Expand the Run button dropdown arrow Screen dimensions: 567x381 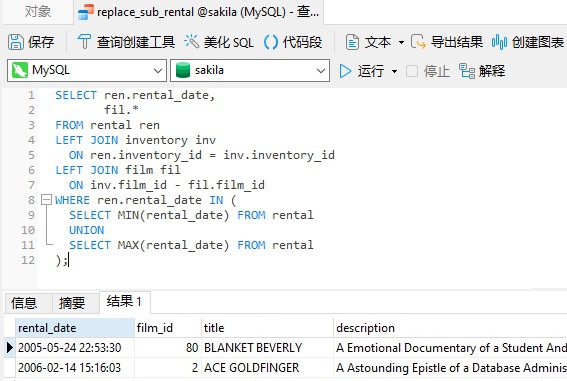pos(395,71)
